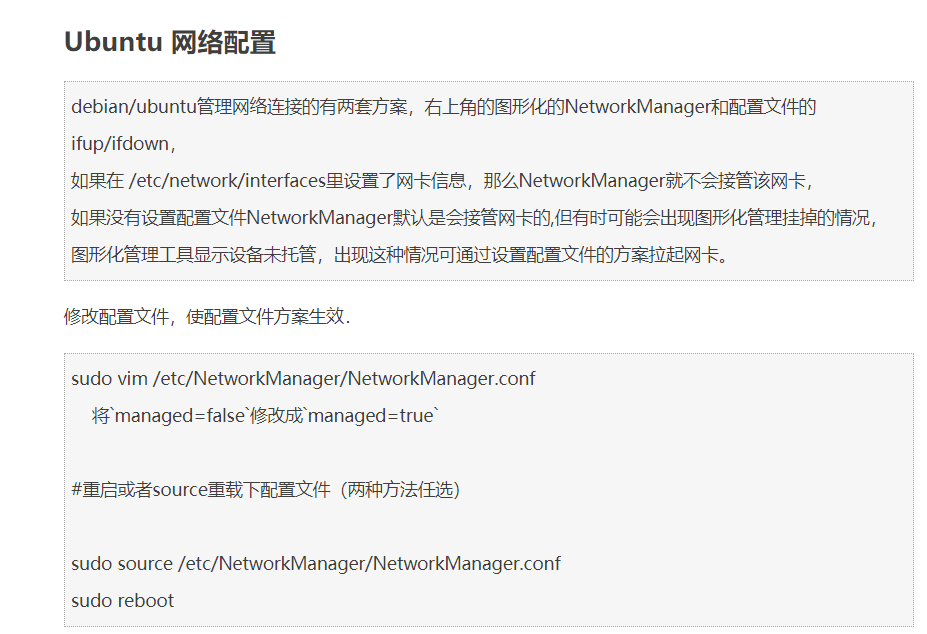Click the '出现这种情况可通过设置配置文件' phrase

click(473, 255)
